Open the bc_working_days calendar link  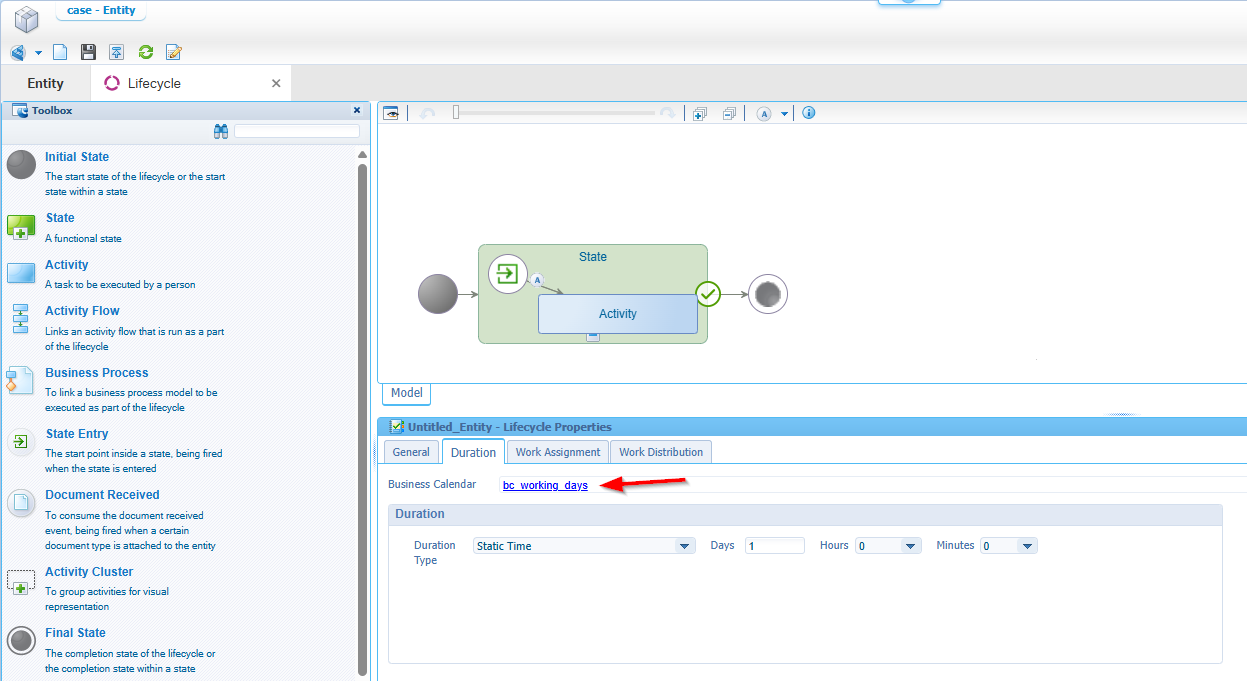(545, 485)
